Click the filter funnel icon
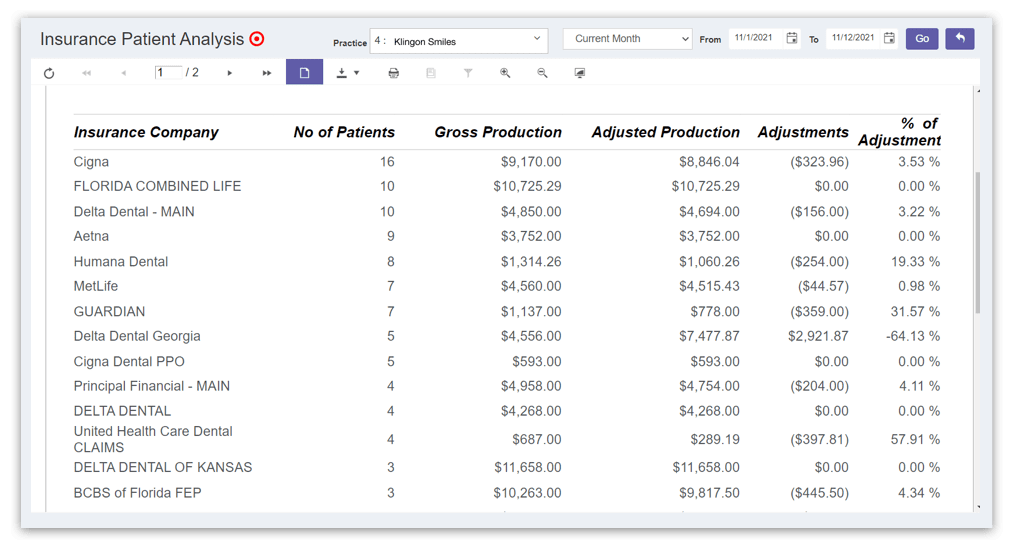 [468, 73]
